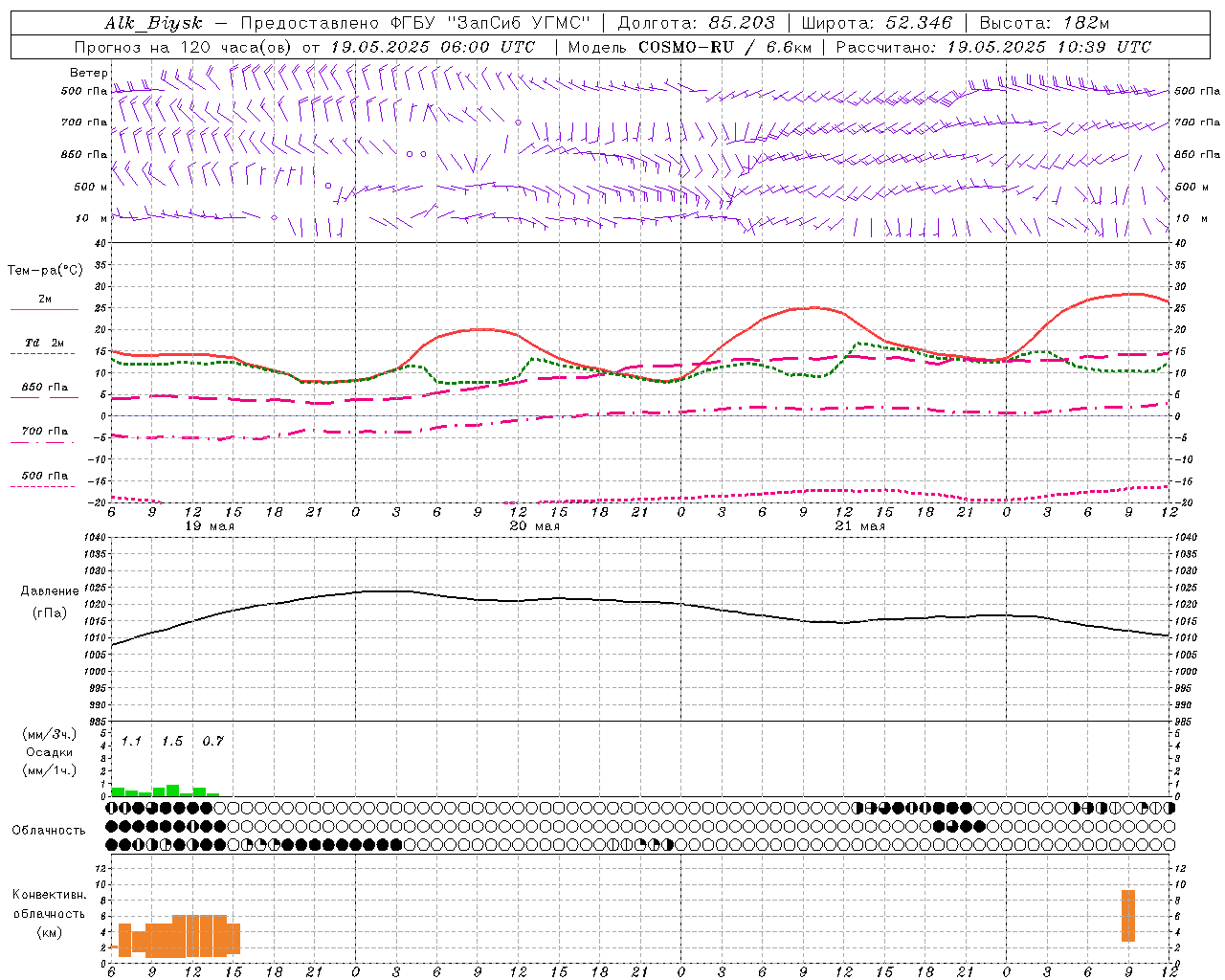Click the "Давление" pressure panel label
The image size is (1225, 980).
(49, 591)
